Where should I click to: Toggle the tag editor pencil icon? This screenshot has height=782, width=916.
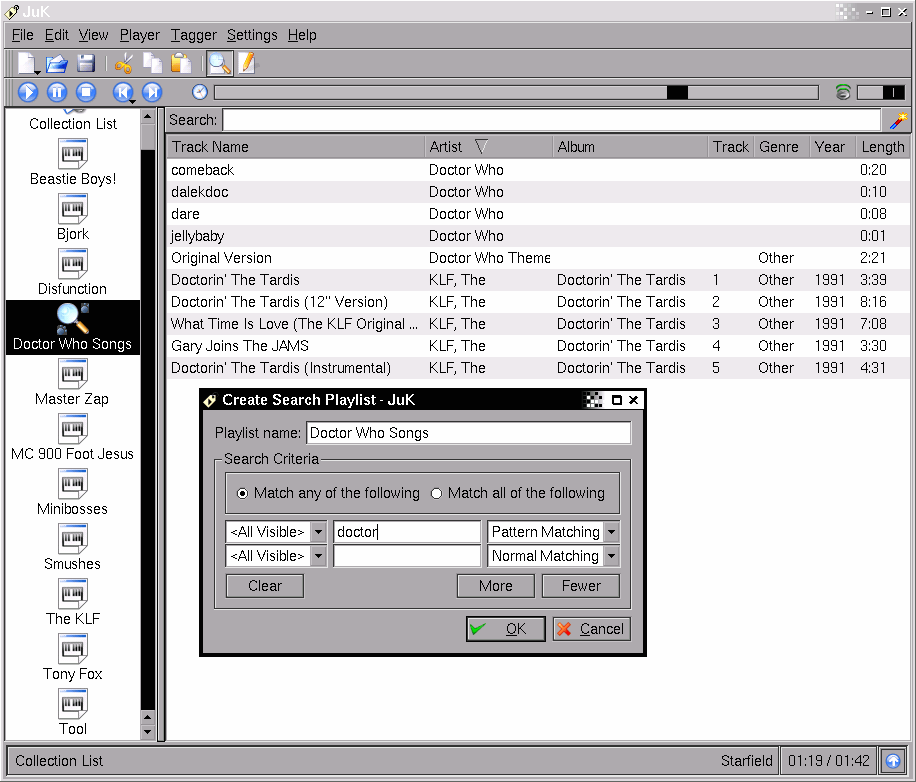point(246,64)
